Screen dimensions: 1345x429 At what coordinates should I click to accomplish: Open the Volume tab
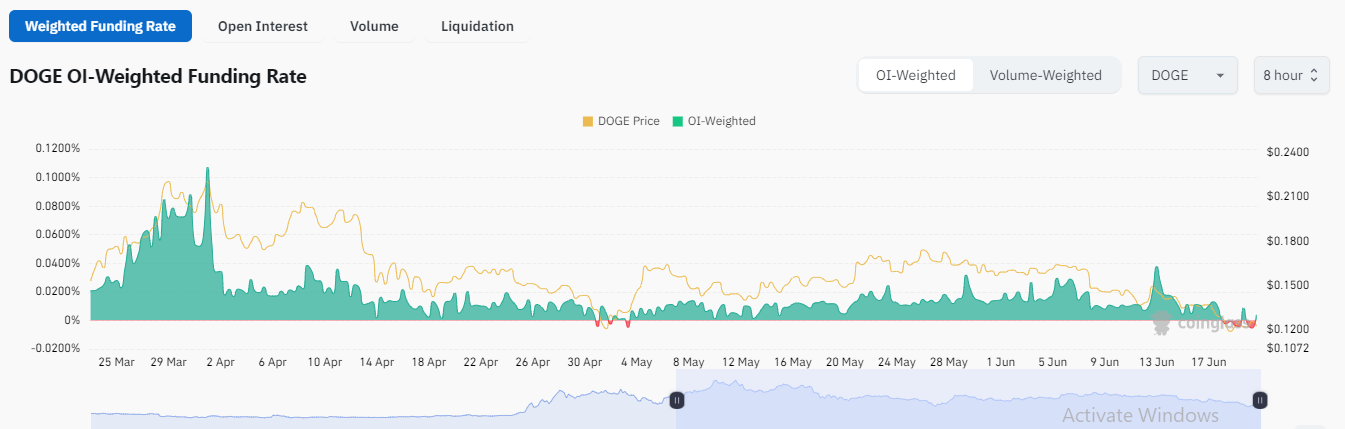coord(374,26)
